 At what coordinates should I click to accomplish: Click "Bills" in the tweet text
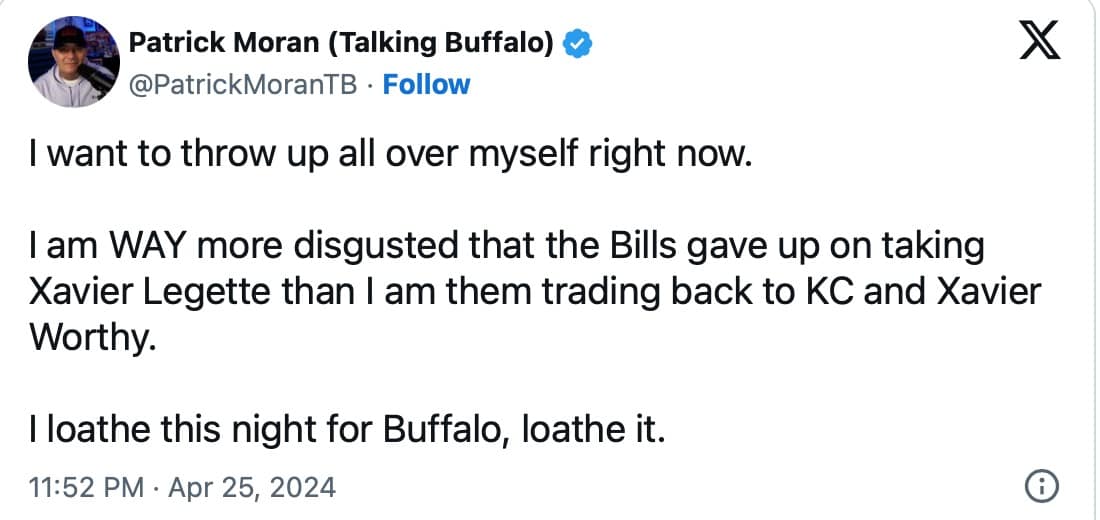(586, 244)
